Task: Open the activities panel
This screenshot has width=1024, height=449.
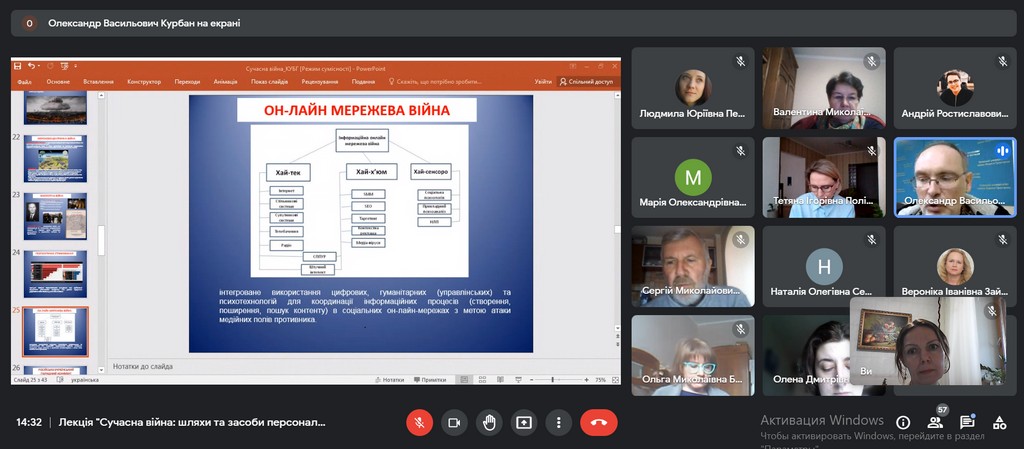Action: coord(999,422)
